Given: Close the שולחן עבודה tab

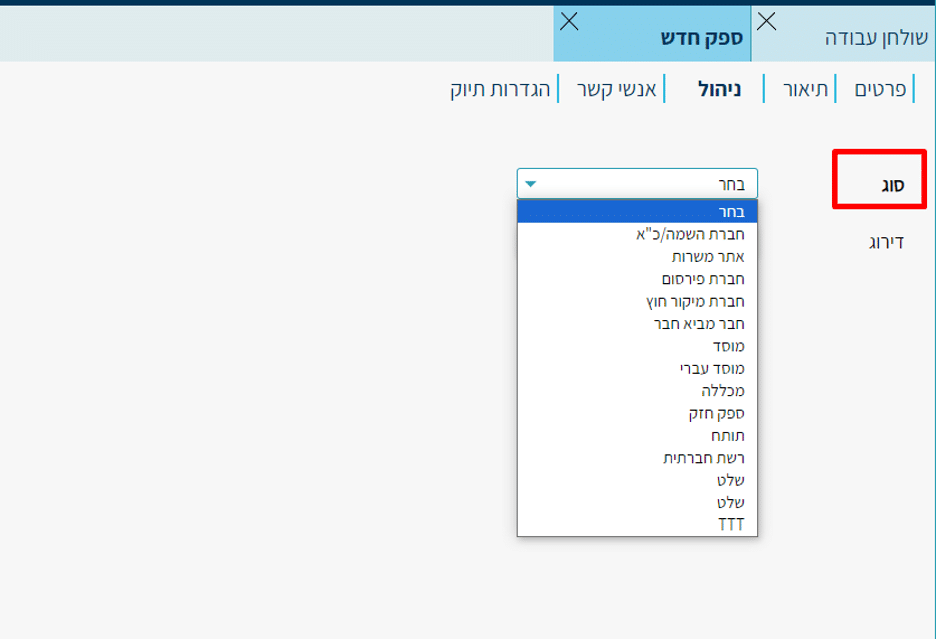Looking at the screenshot, I should click(767, 21).
